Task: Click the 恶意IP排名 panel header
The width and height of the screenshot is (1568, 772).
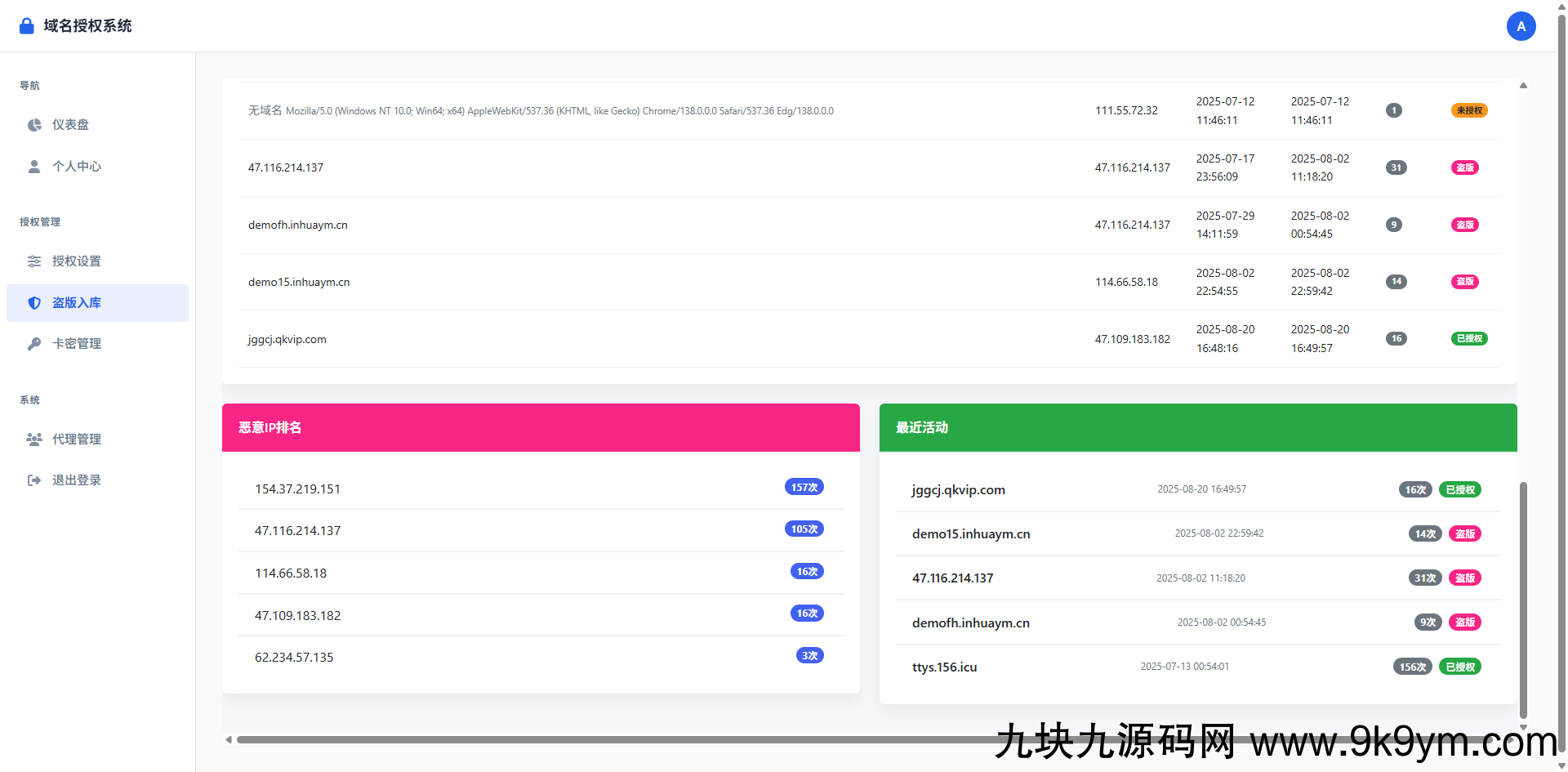Action: point(269,427)
